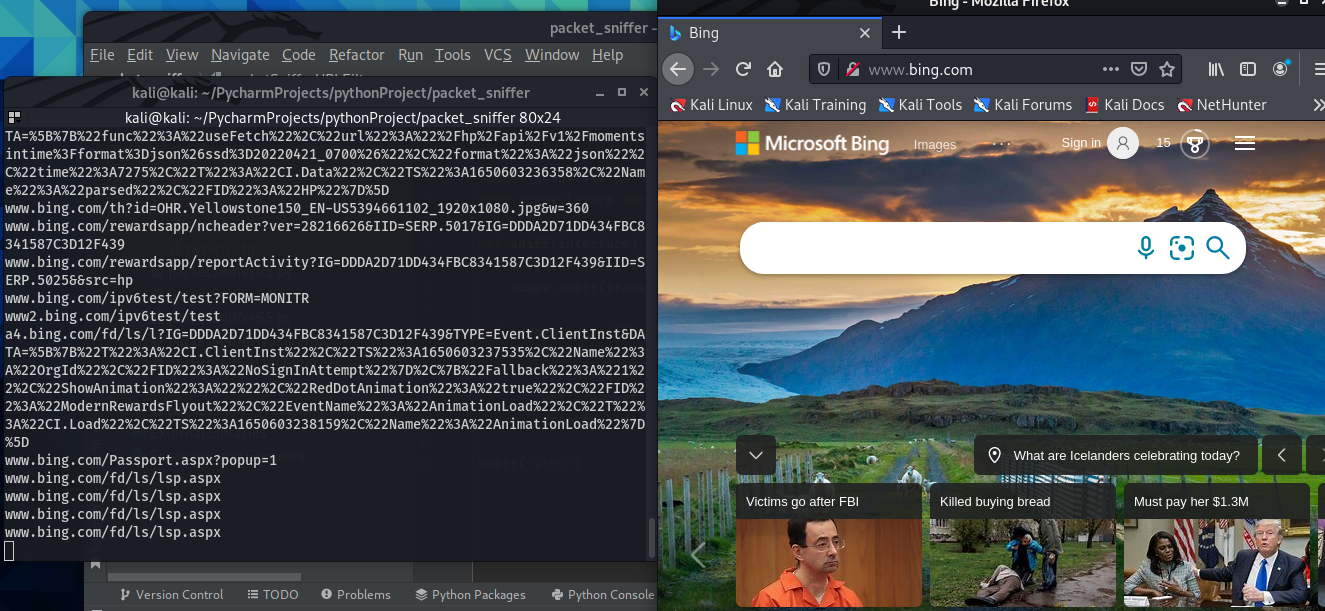1325x611 pixels.
Task: Click the Bing profile avatar icon
Action: [1123, 143]
